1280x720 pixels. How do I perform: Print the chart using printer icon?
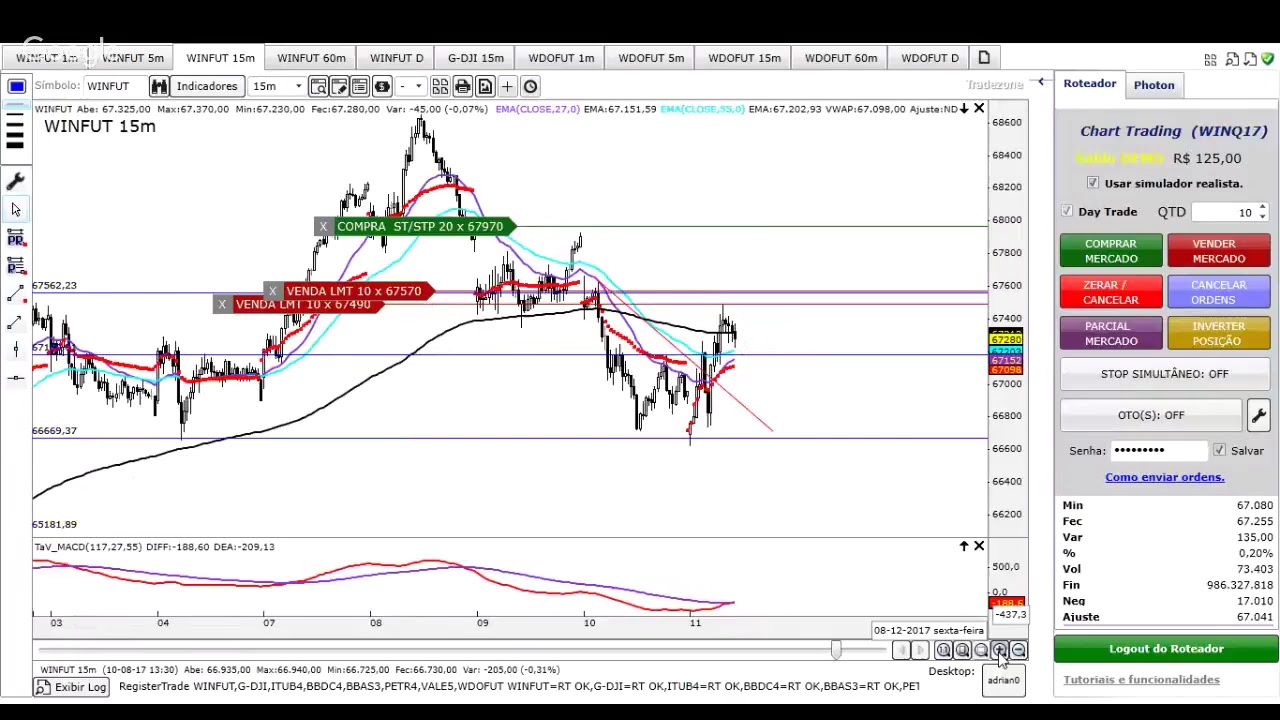[x=462, y=86]
